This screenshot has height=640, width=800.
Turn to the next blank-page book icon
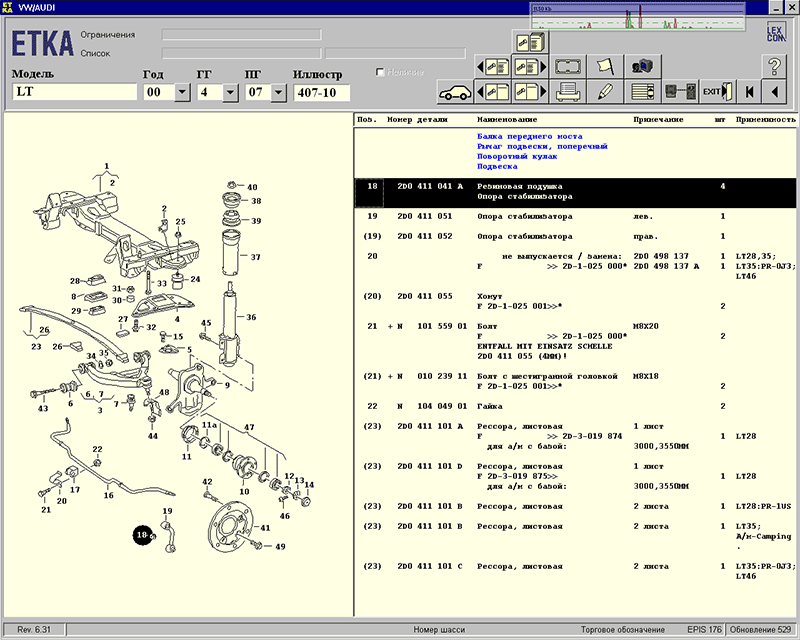click(530, 92)
